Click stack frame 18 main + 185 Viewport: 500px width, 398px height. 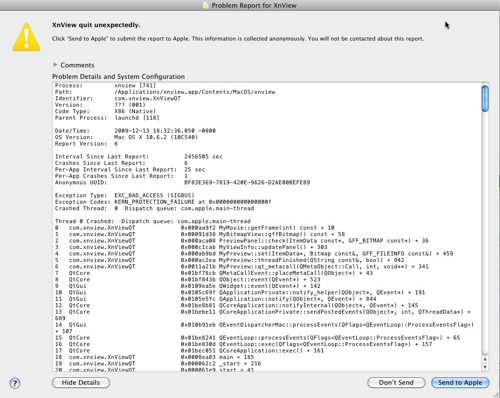coord(154,357)
